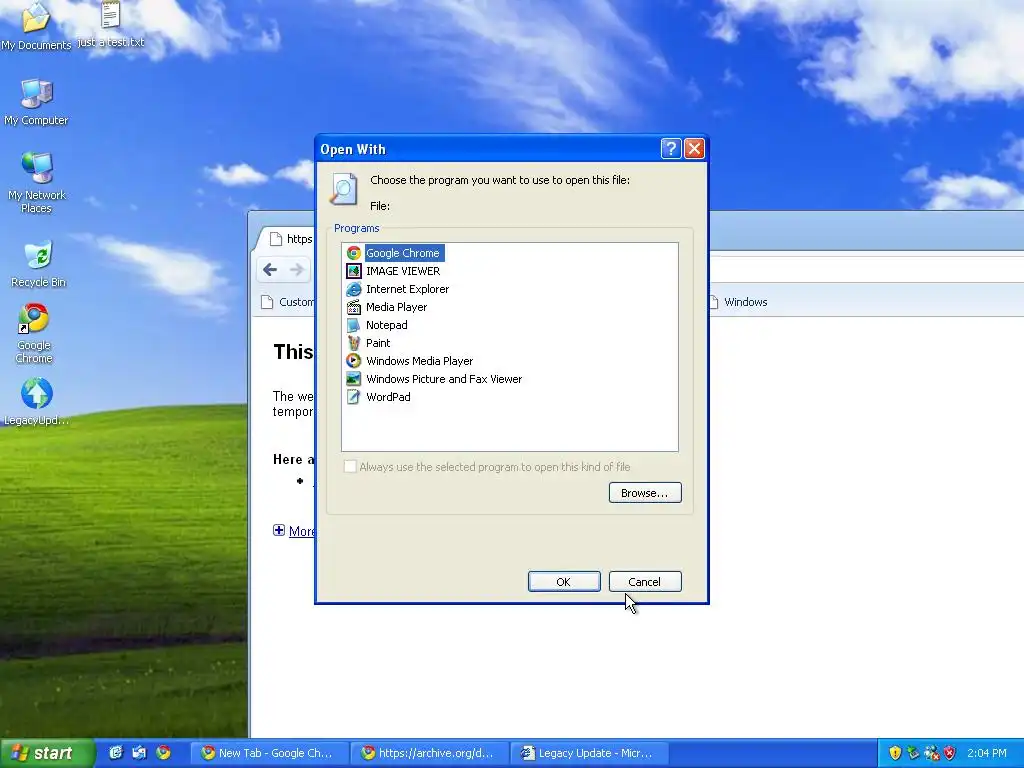Click the network connection tray icon
This screenshot has width=1024, height=768.
click(x=932, y=753)
